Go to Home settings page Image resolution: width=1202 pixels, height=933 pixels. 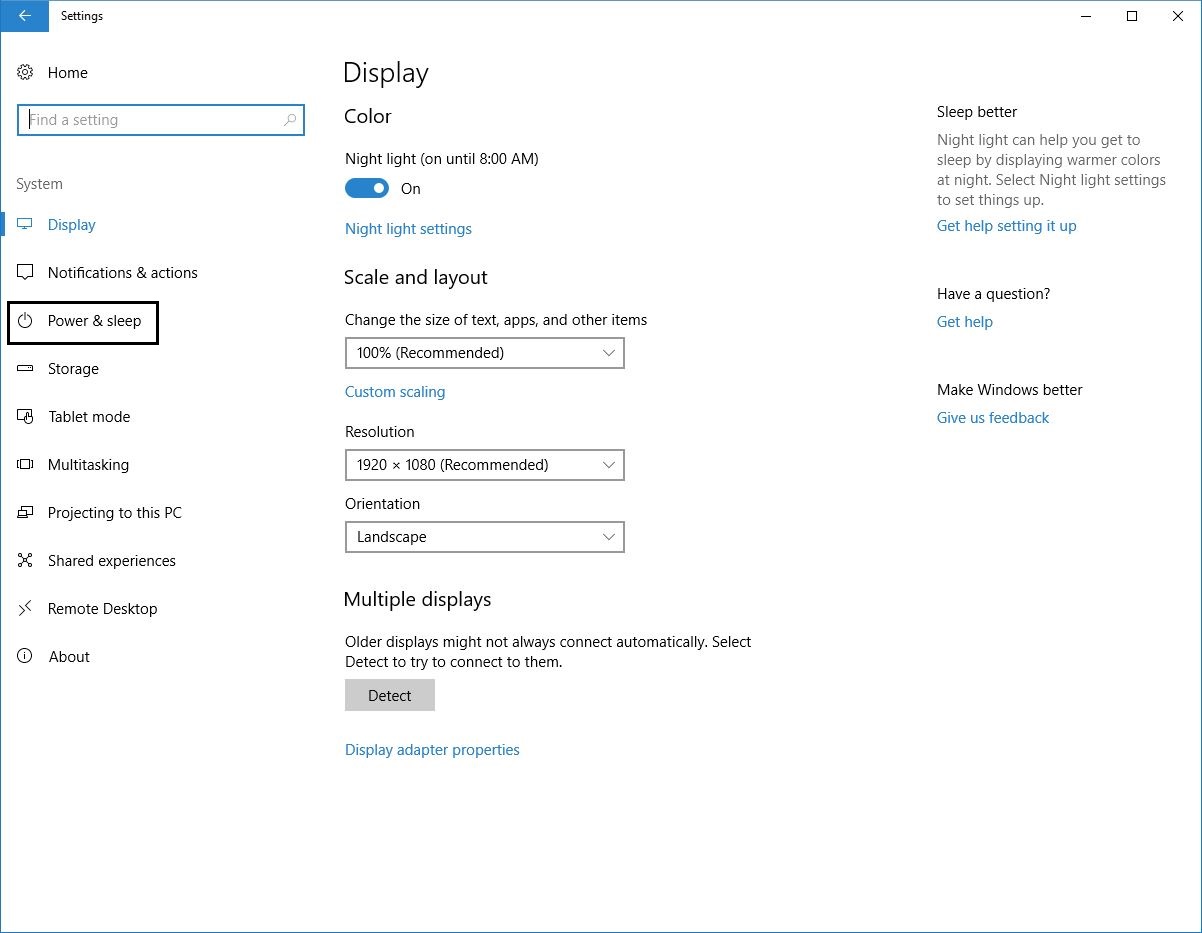[x=67, y=72]
